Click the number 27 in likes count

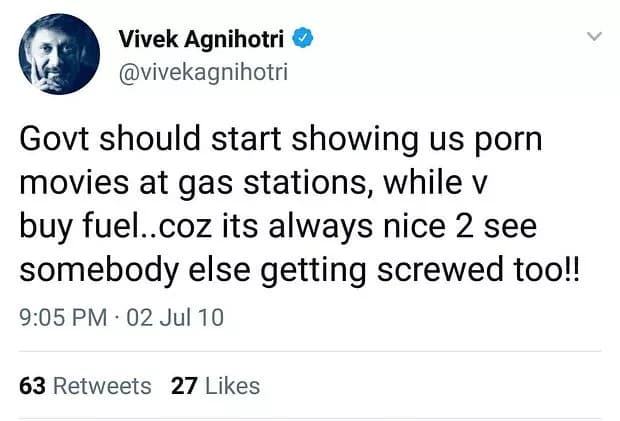point(183,385)
